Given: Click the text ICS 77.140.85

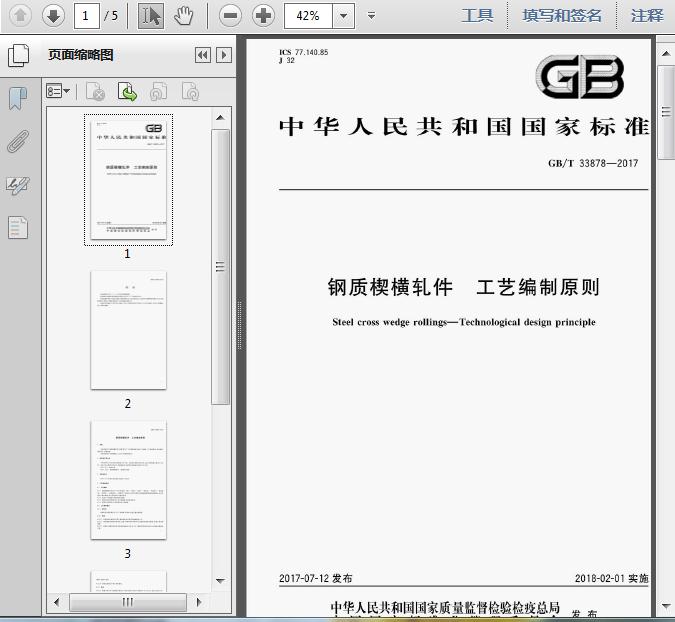Looking at the screenshot, I should [x=303, y=52].
